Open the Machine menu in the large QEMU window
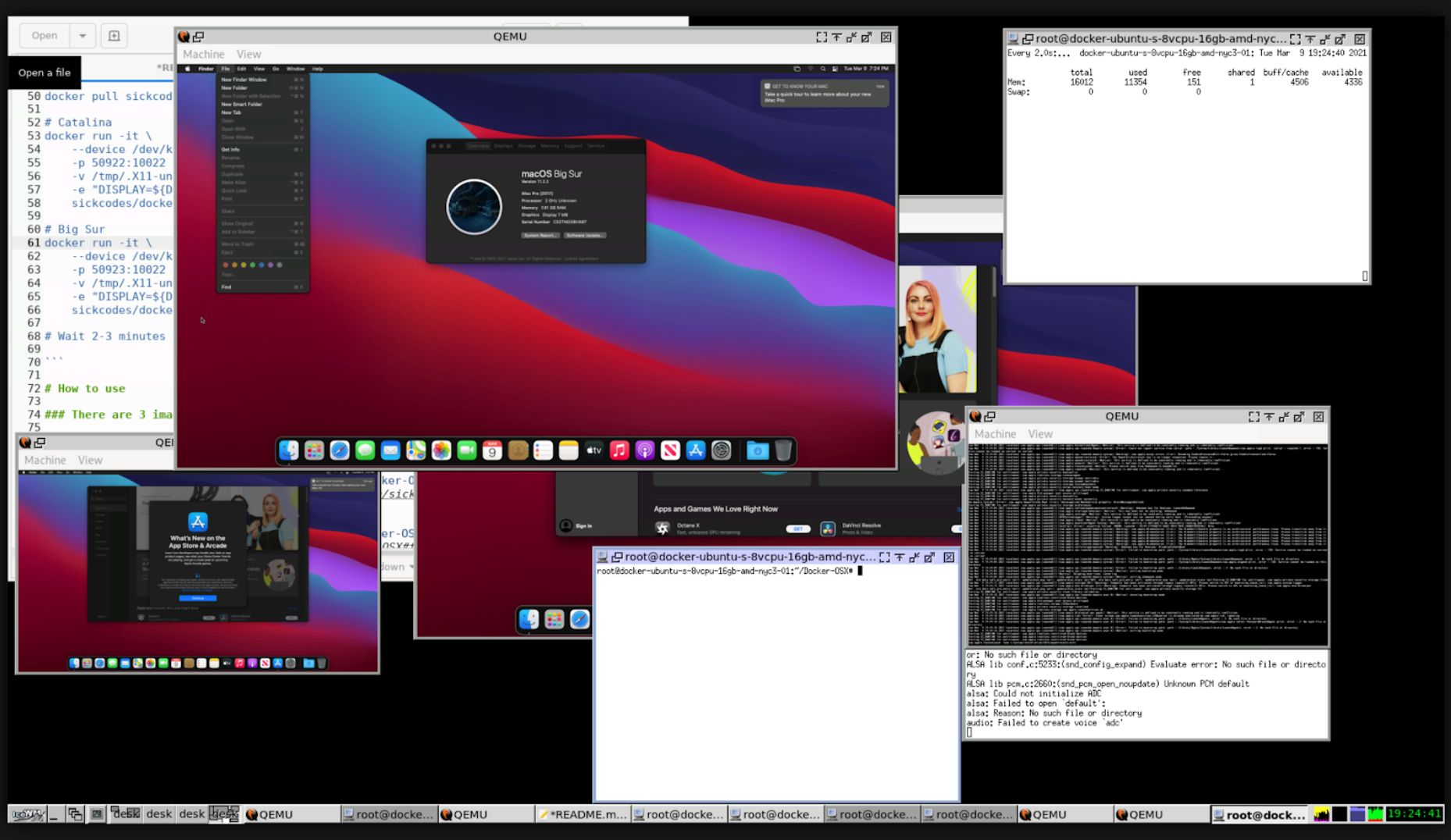 coord(203,54)
